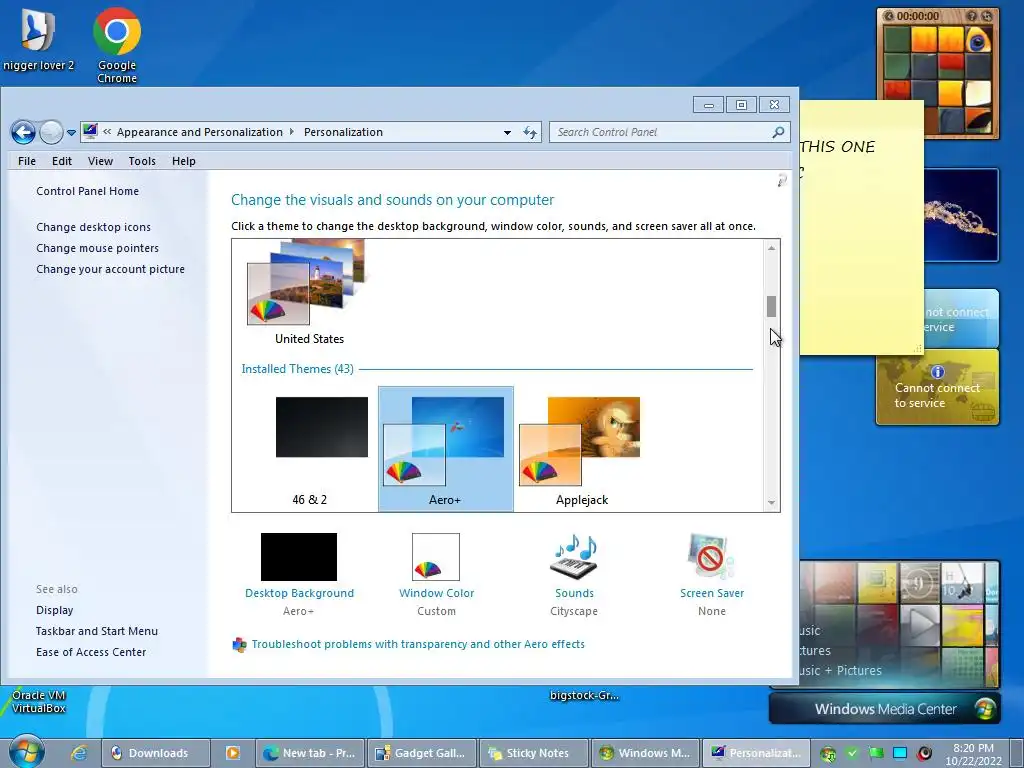Switch to the Windows Media Center taskbar button
Viewport: 1024px width, 768px height.
[645, 753]
